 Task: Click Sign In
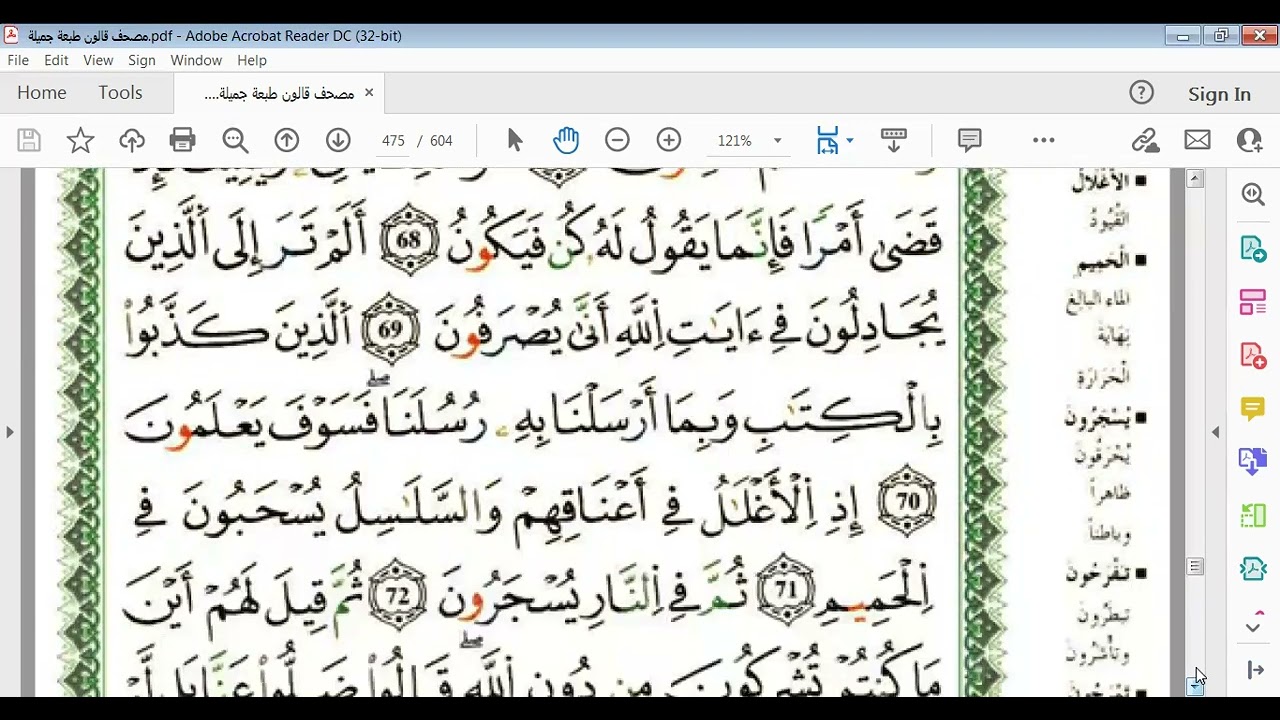click(x=1219, y=94)
